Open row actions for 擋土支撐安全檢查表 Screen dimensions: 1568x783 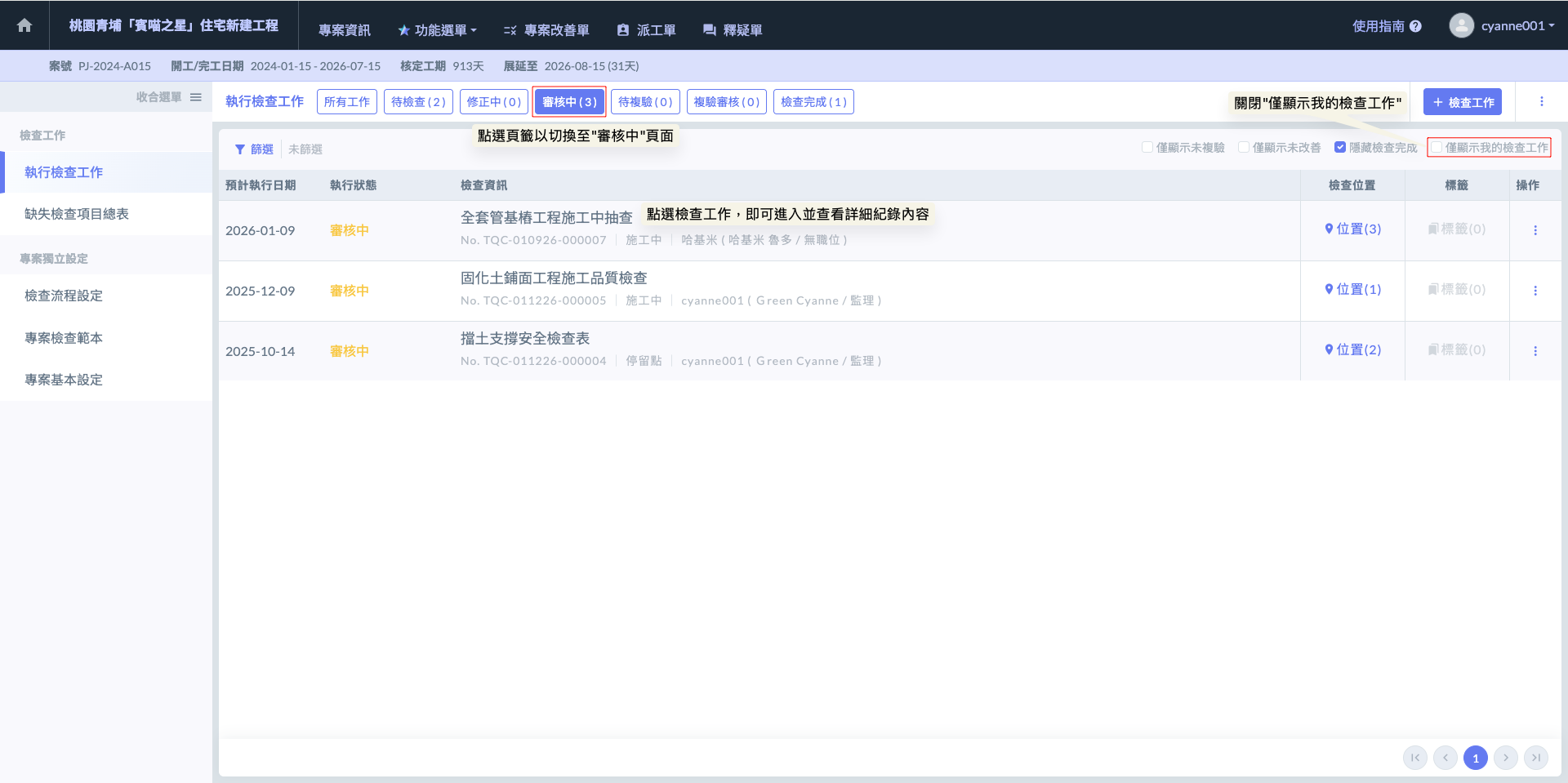[1535, 351]
